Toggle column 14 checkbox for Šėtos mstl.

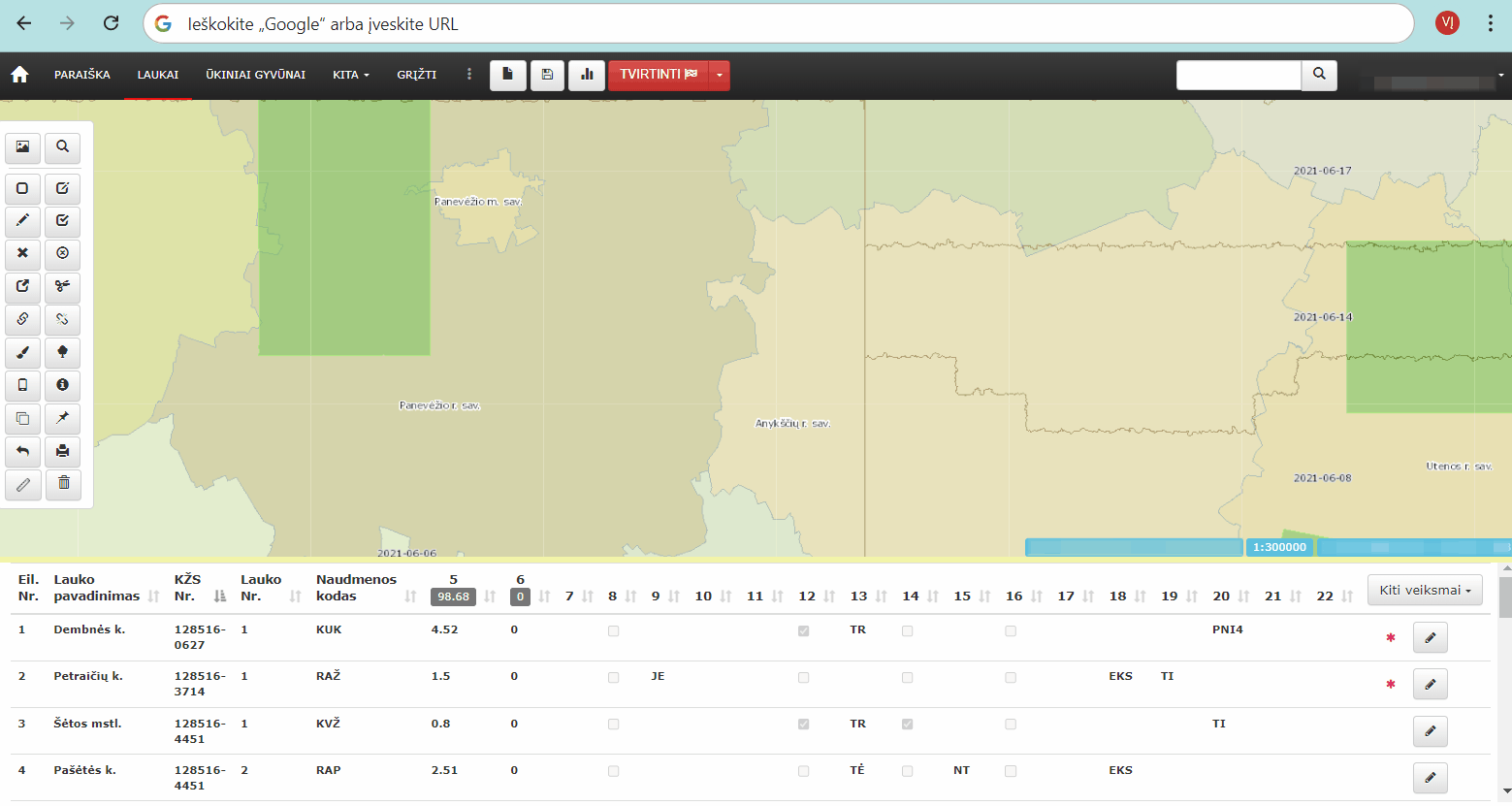(x=907, y=725)
